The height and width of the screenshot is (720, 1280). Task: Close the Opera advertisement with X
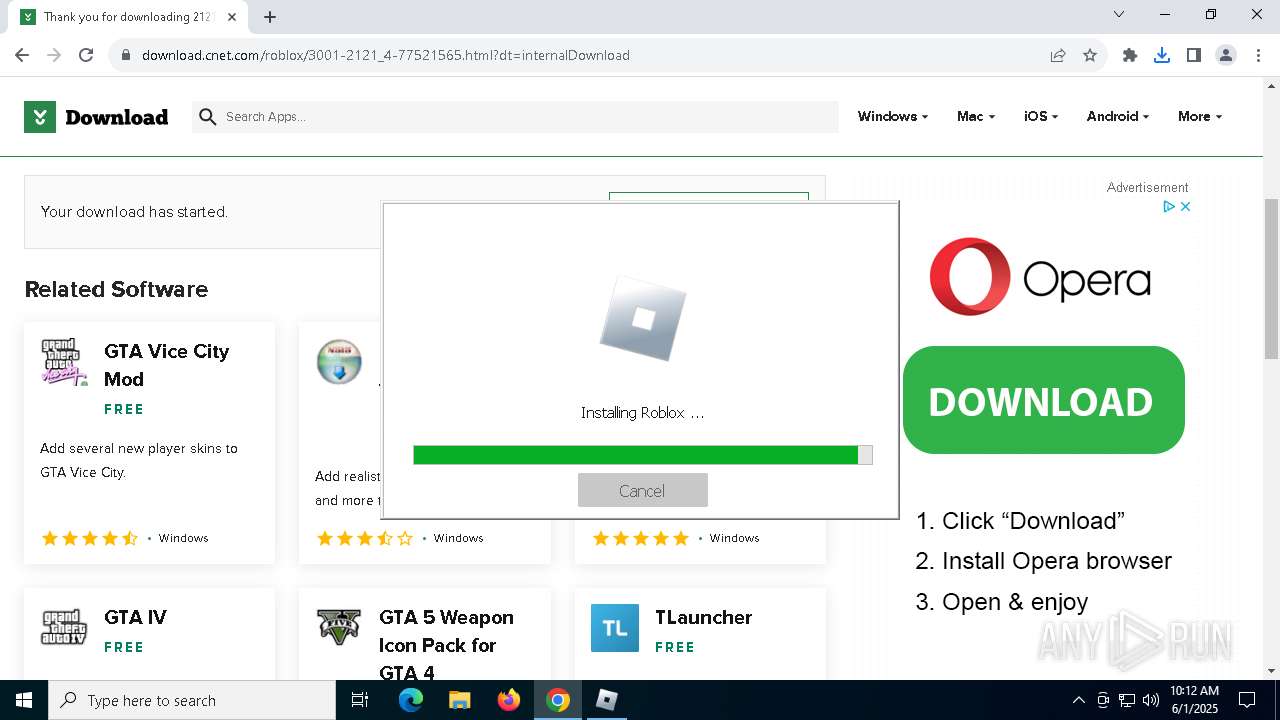(1185, 206)
